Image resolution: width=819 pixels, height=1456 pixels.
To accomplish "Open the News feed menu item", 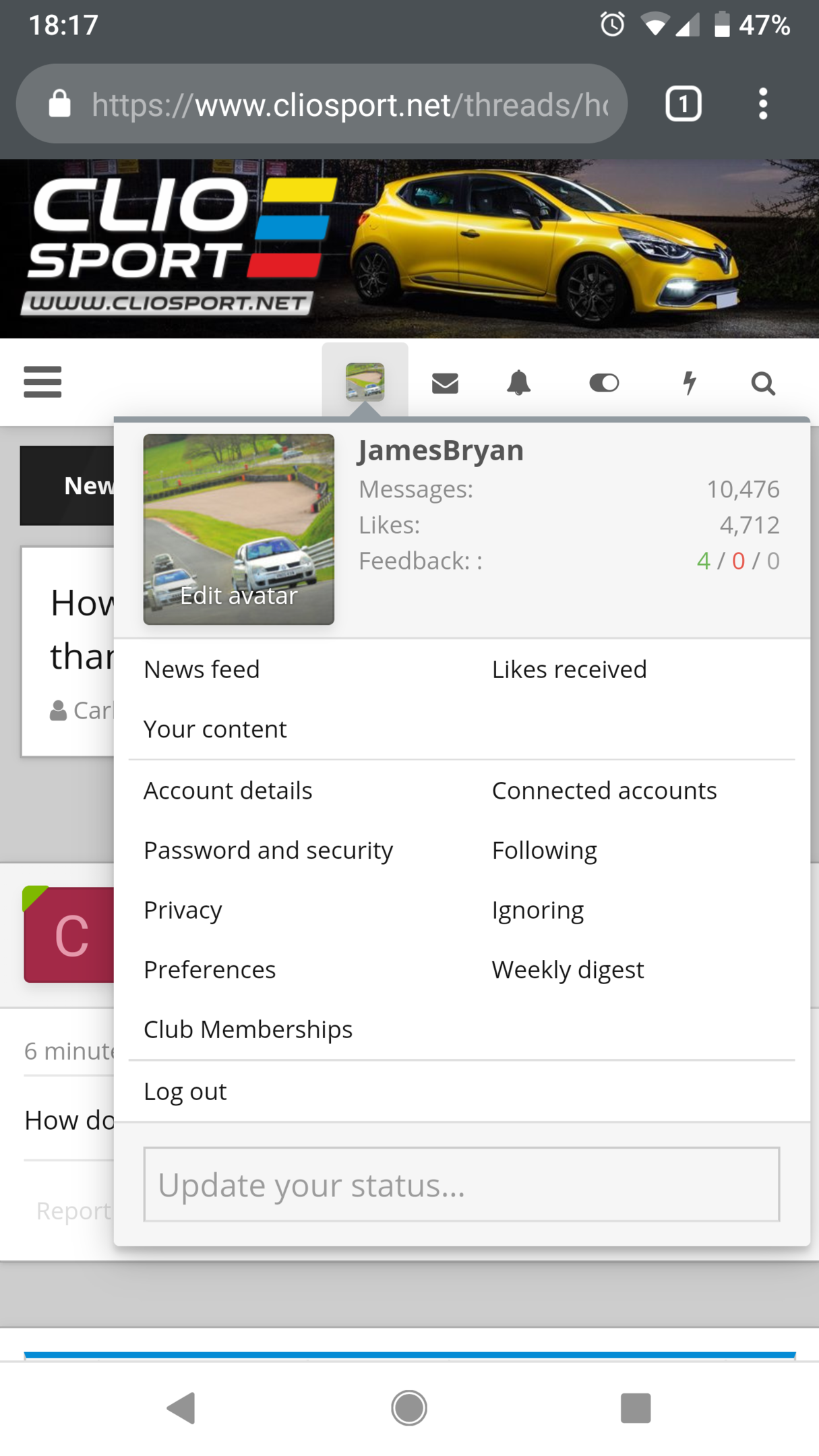I will coord(202,669).
